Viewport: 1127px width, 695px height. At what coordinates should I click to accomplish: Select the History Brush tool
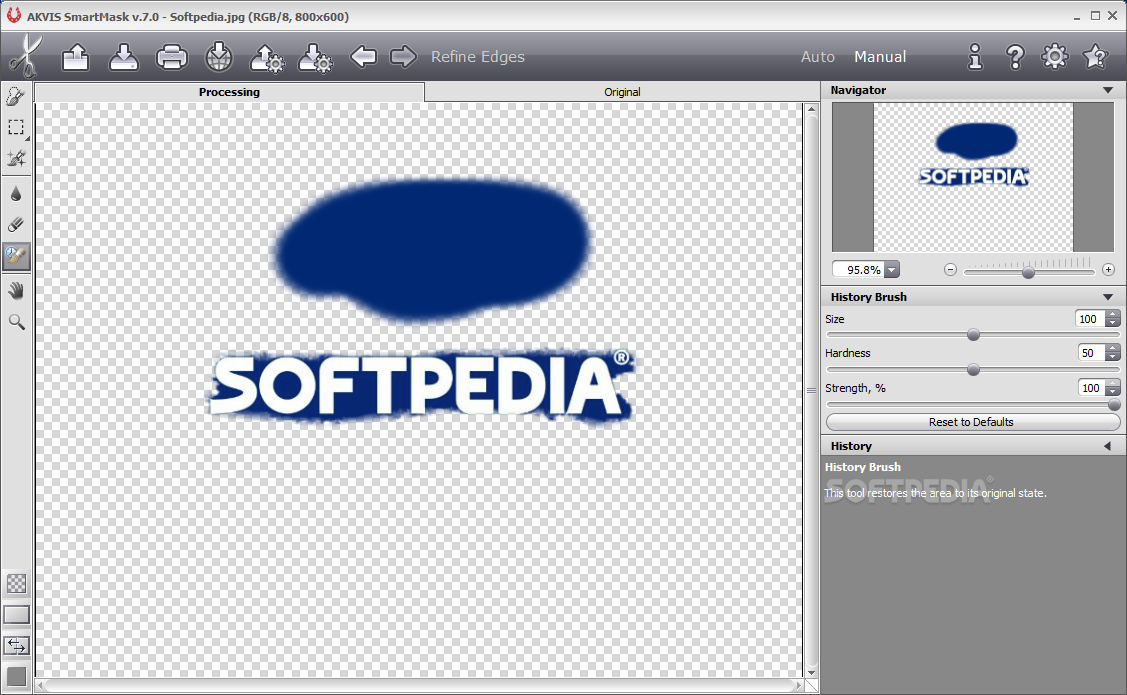(16, 256)
